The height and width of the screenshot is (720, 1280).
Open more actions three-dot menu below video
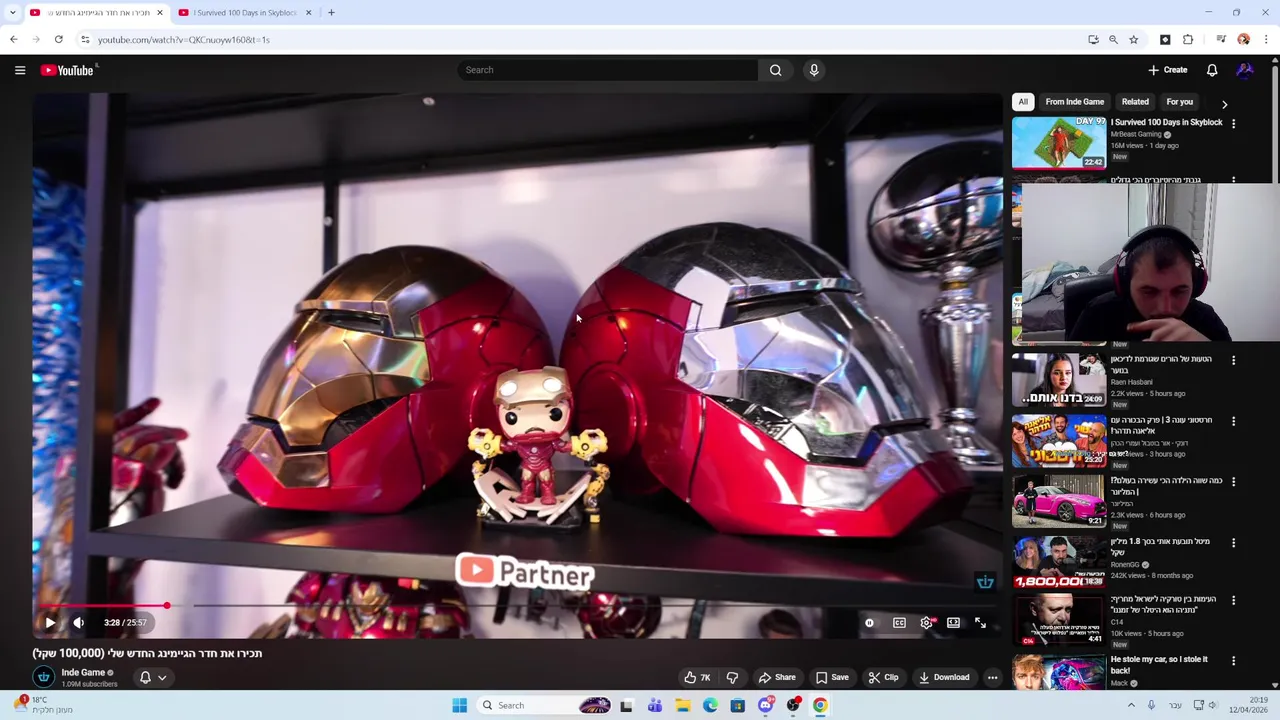pyautogui.click(x=992, y=677)
